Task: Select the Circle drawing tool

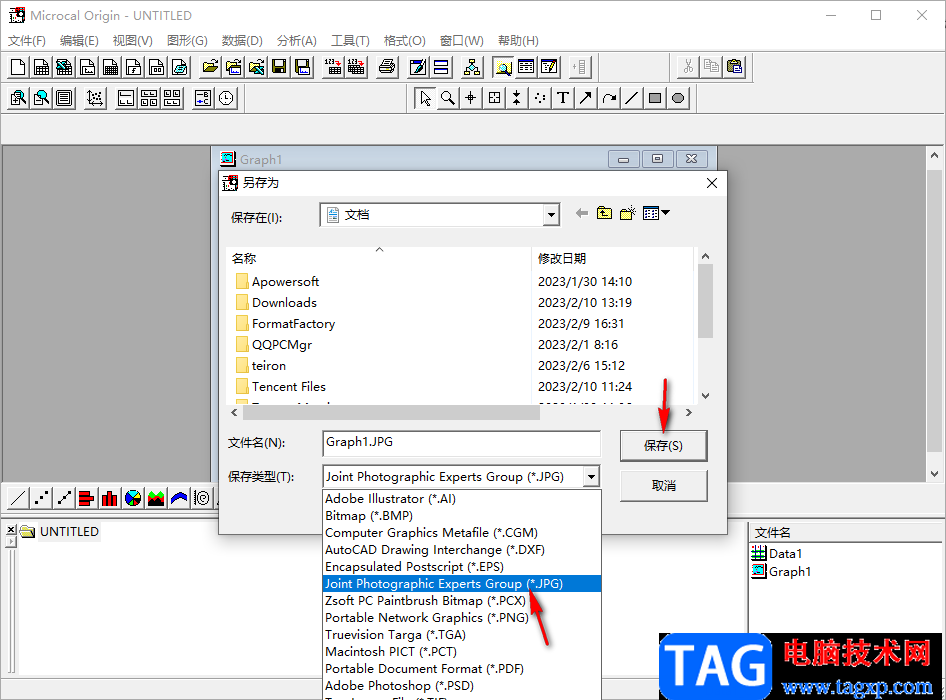Action: [x=678, y=98]
